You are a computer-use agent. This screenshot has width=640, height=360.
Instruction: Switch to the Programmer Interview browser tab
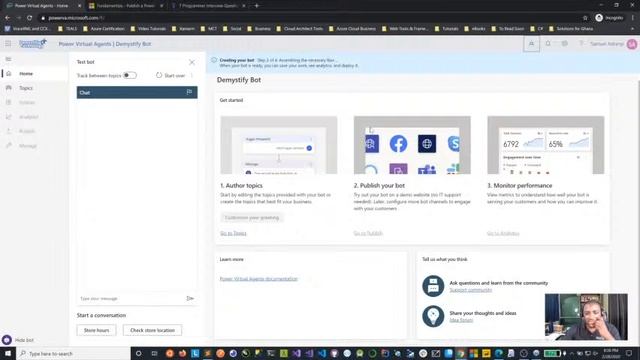click(209, 6)
